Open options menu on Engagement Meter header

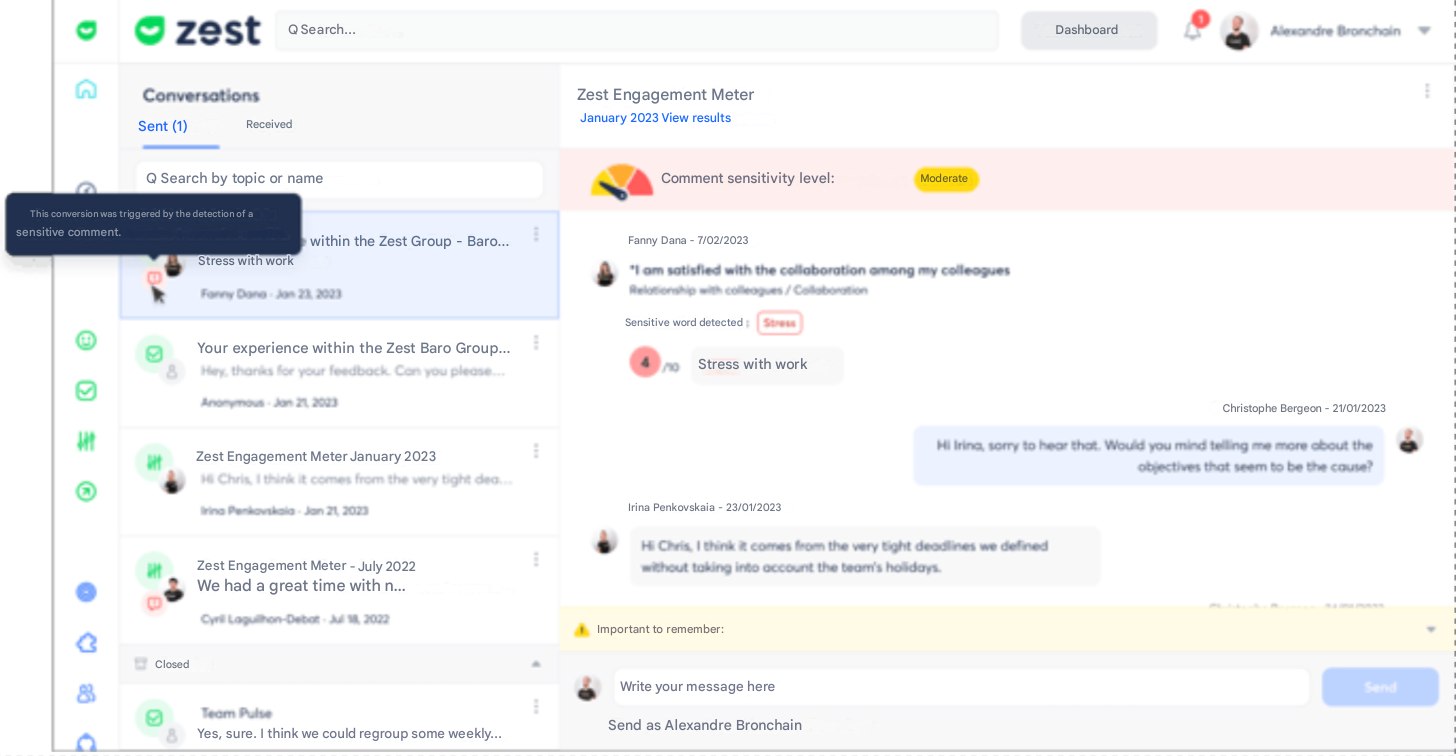pos(1427,91)
